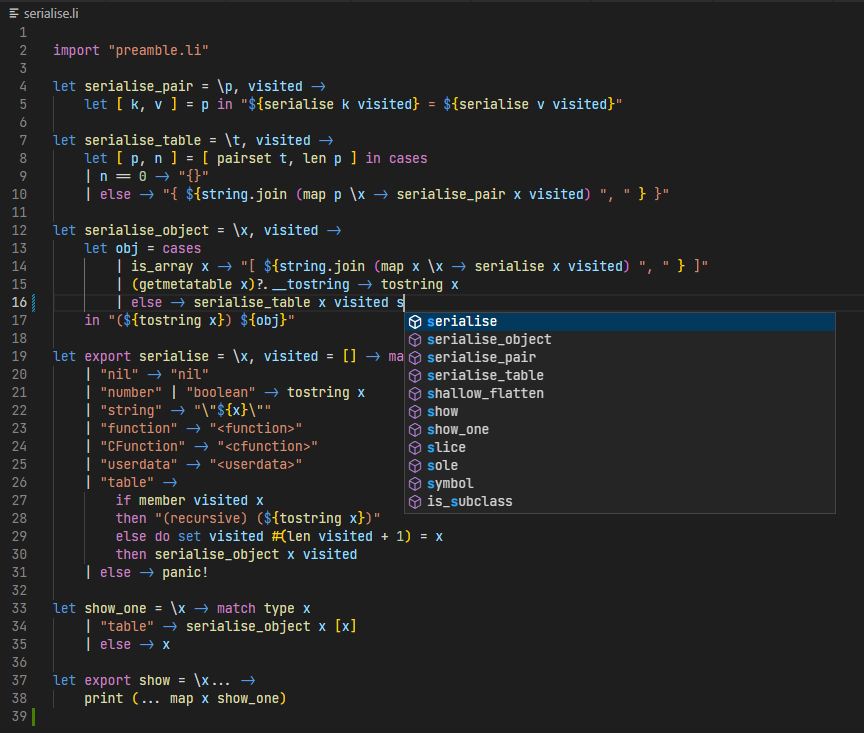864x733 pixels.
Task: Pick 'sole' in the completion popup
Action: (x=620, y=466)
